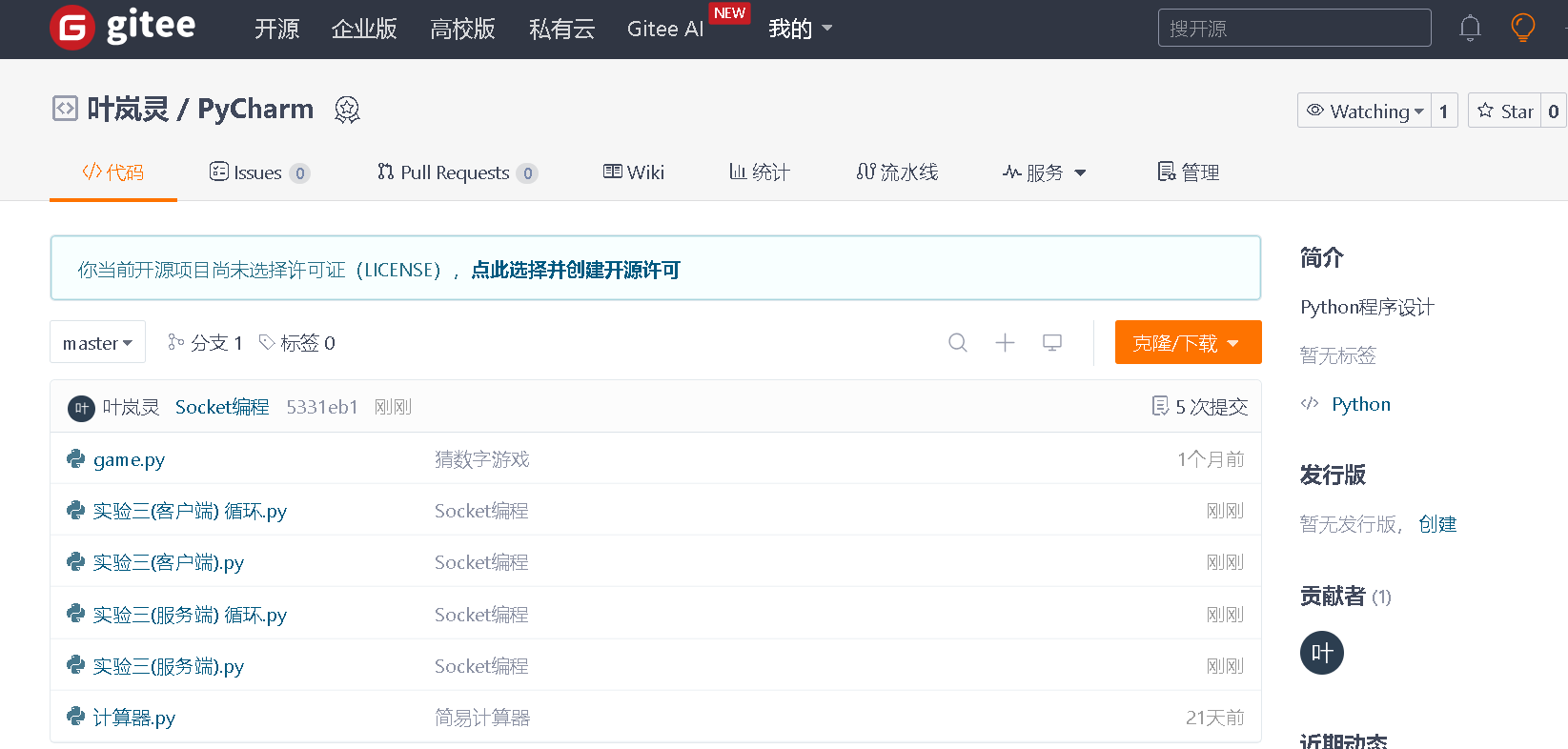Open the Wiki tab
This screenshot has width=1568, height=749.
[x=634, y=172]
